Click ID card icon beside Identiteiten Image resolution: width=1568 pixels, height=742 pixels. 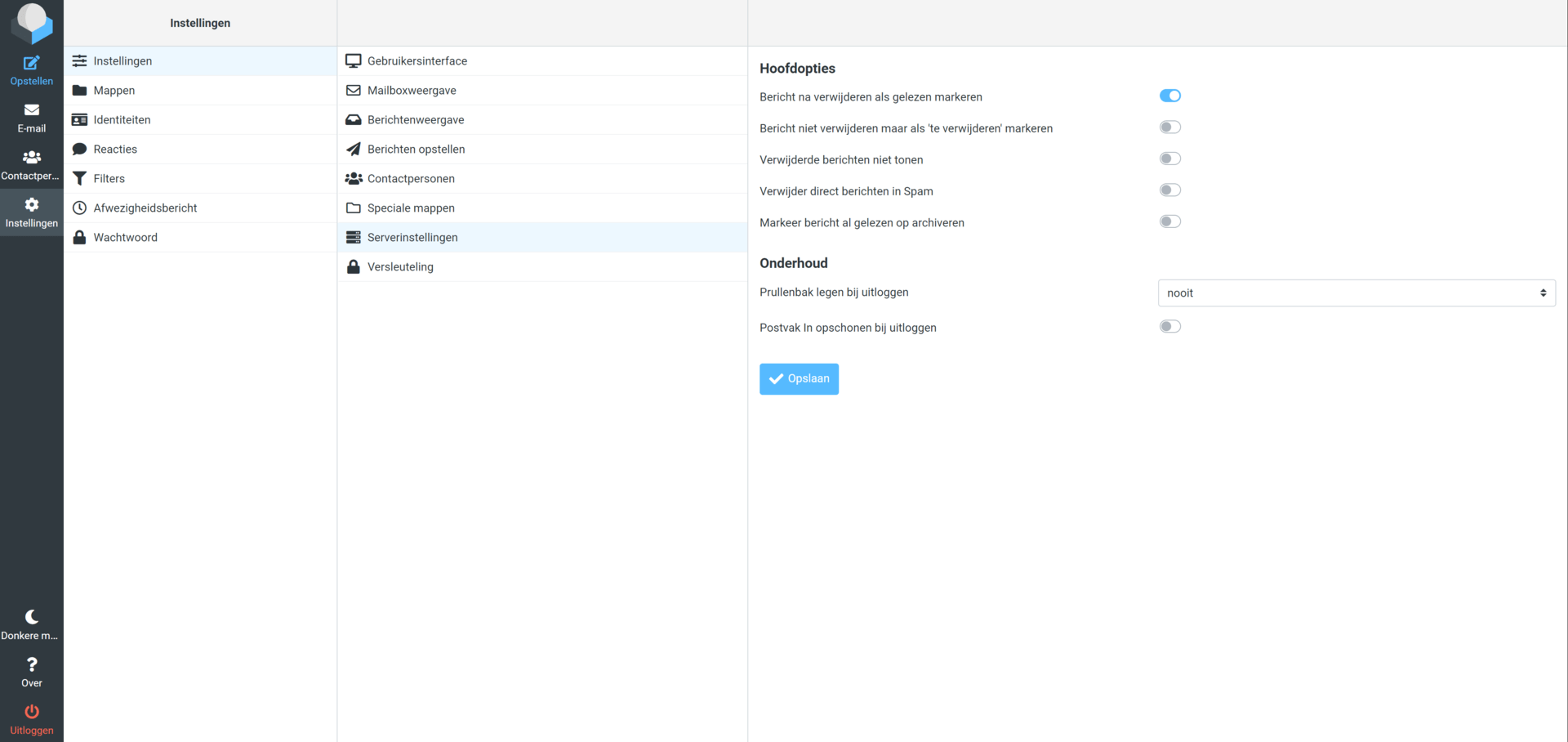coord(79,120)
